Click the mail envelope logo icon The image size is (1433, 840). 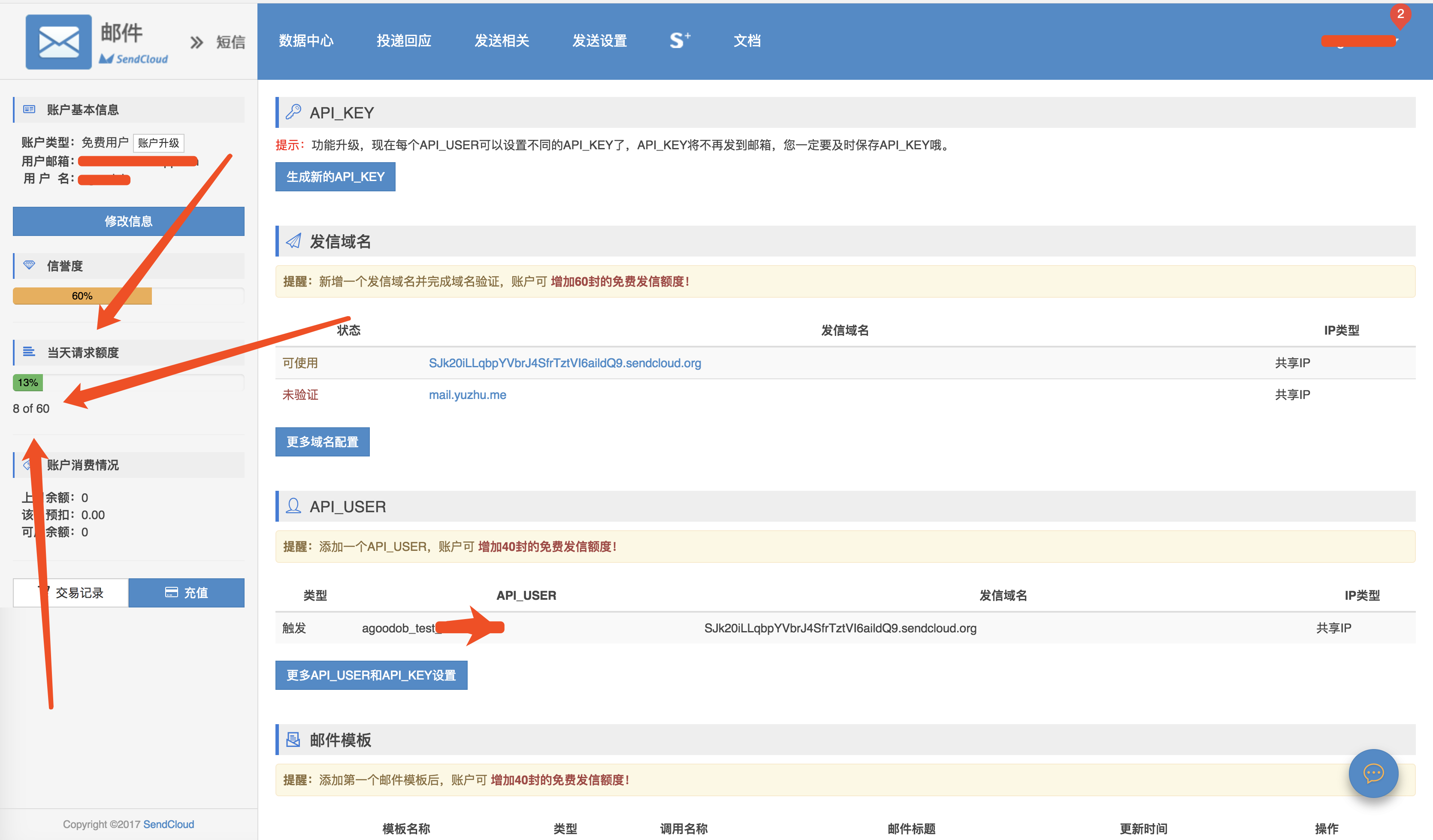[59, 42]
